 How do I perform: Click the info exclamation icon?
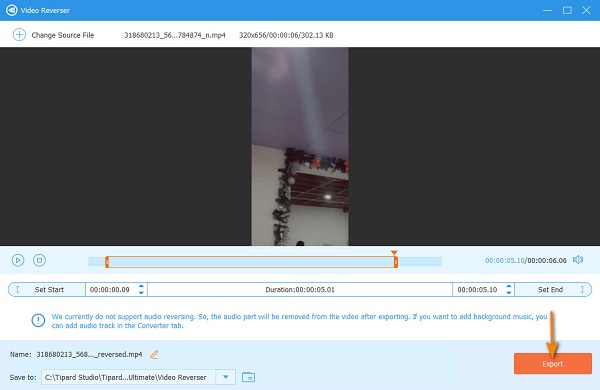tap(38, 320)
